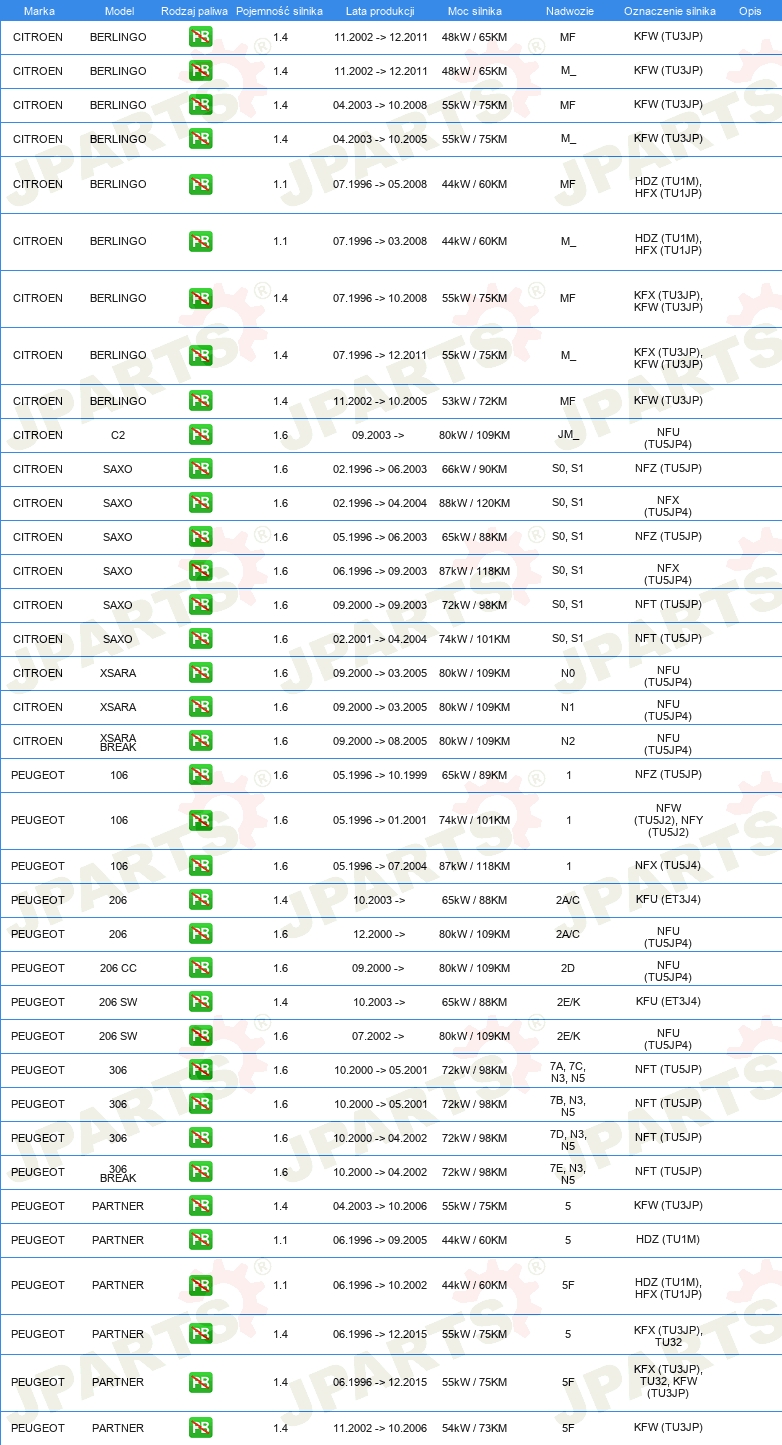Viewport: 782px width, 1445px height.
Task: Click the 12.2000 -> production date cell
Action: (x=378, y=934)
